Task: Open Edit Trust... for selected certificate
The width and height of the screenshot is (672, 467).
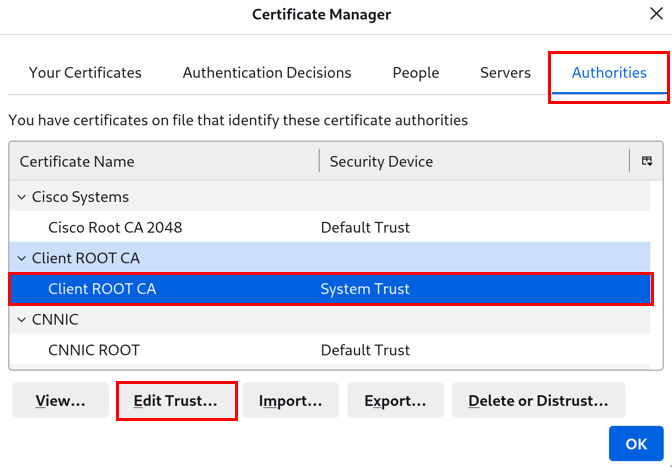Action: pyautogui.click(x=176, y=401)
